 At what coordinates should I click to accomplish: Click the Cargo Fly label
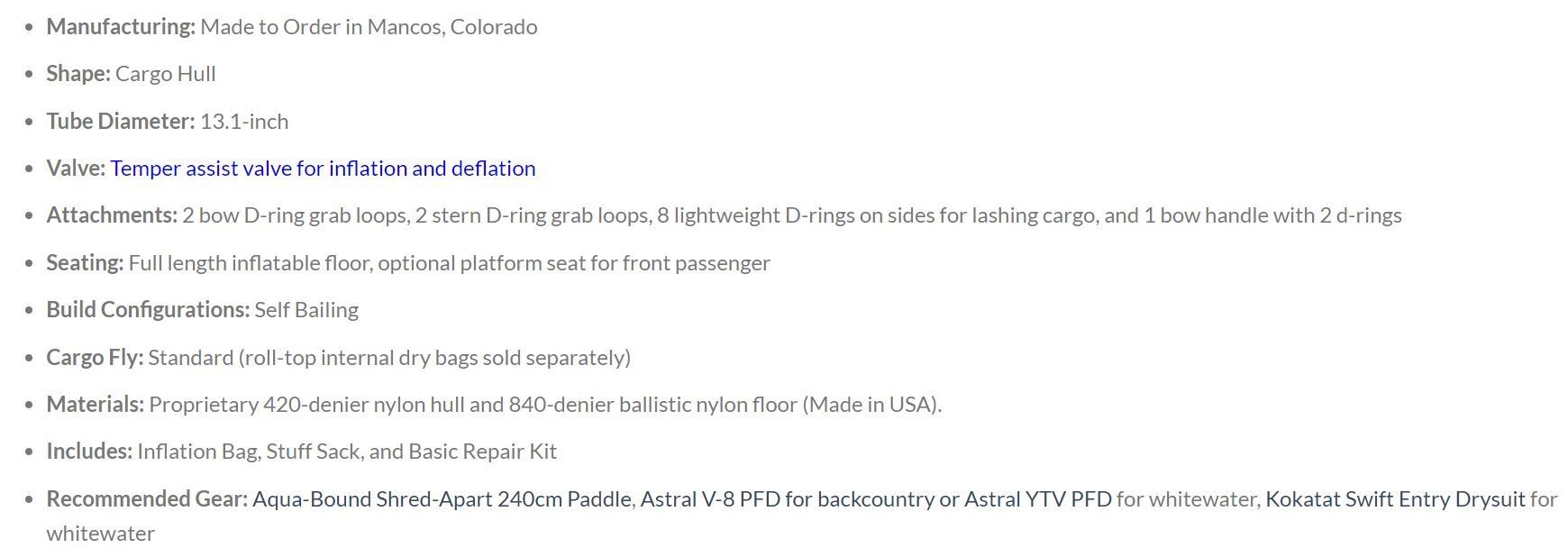pyautogui.click(x=95, y=358)
